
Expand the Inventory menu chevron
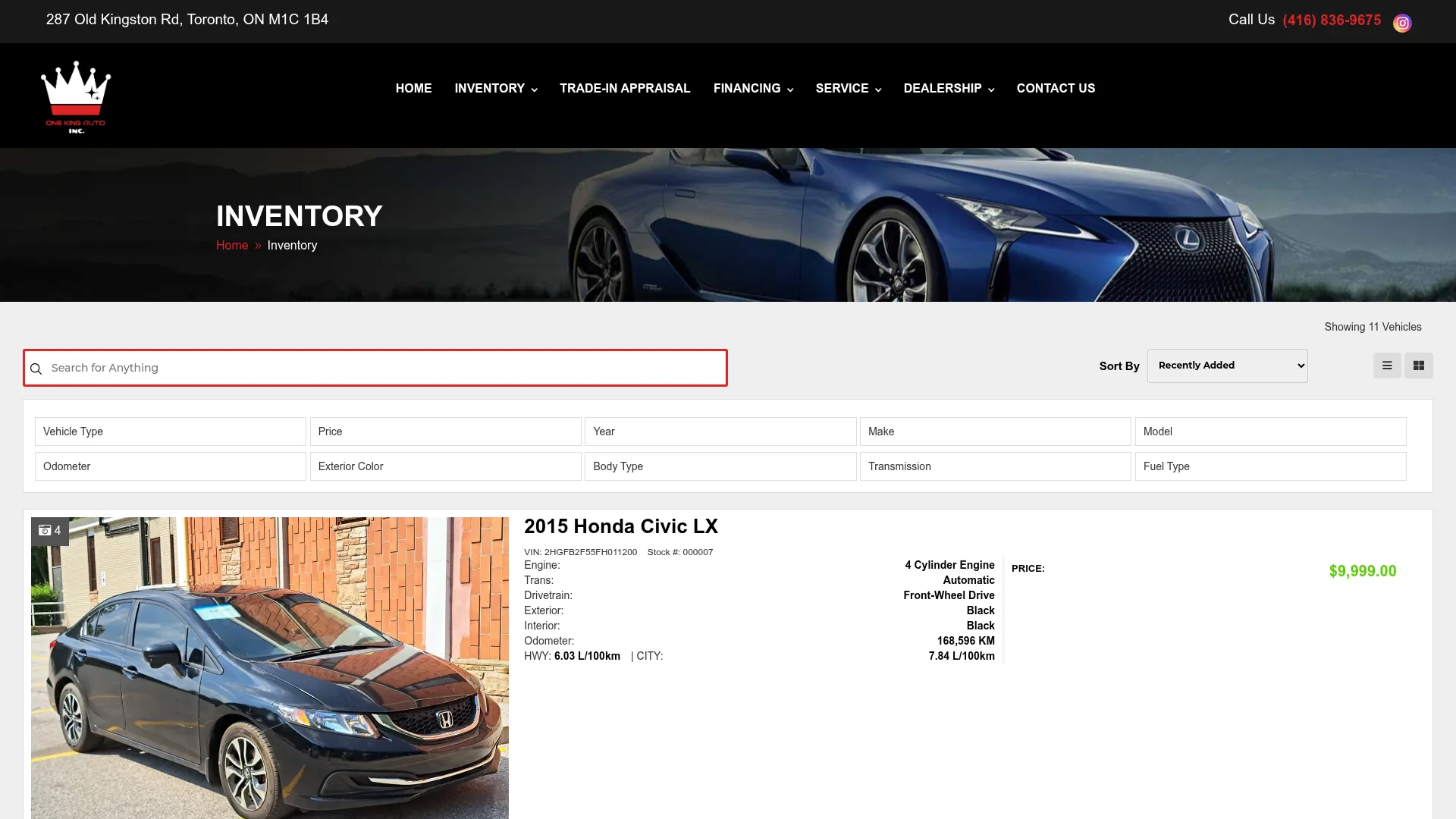coord(535,89)
